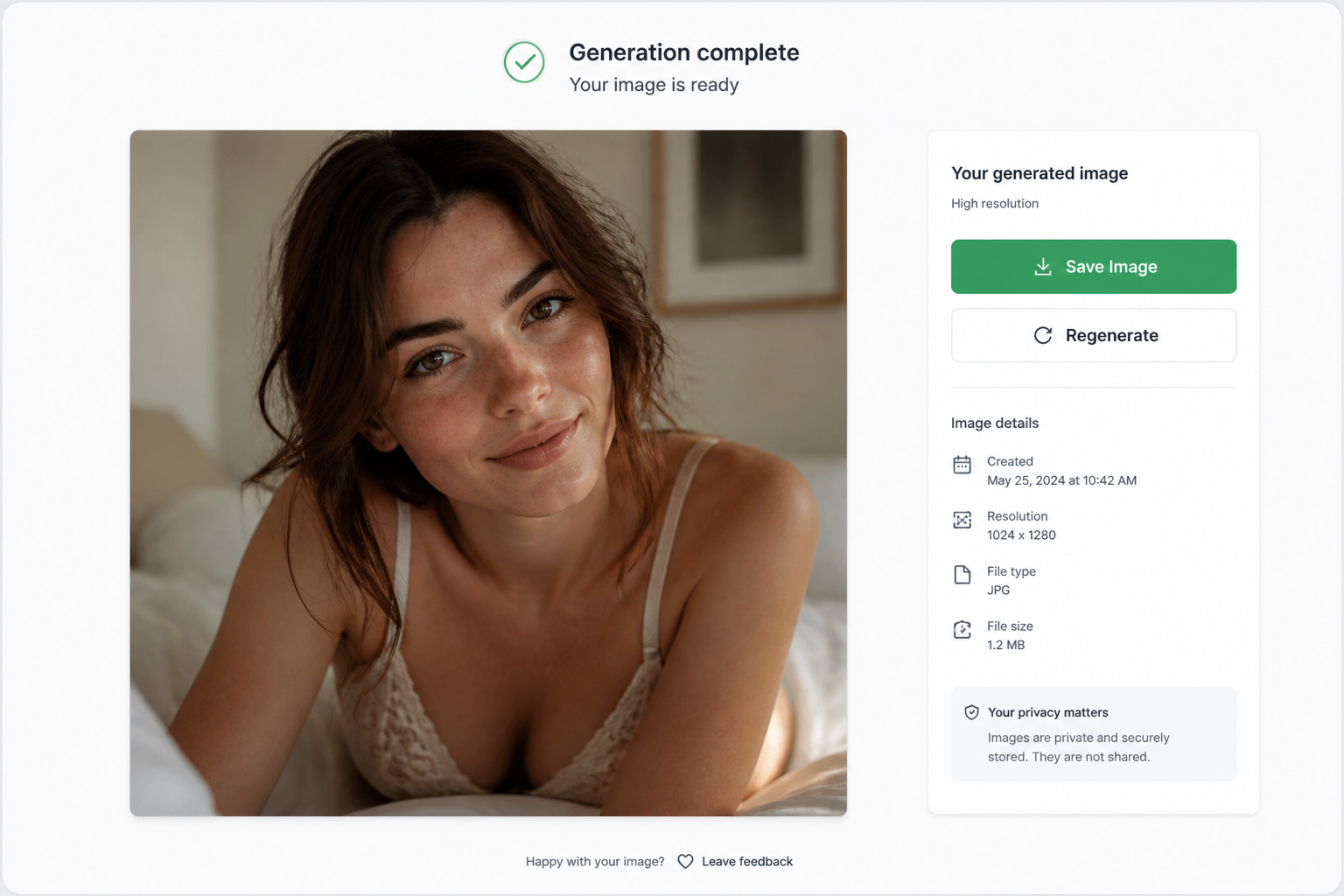Click the file size icon
1344x896 pixels.
pos(962,630)
